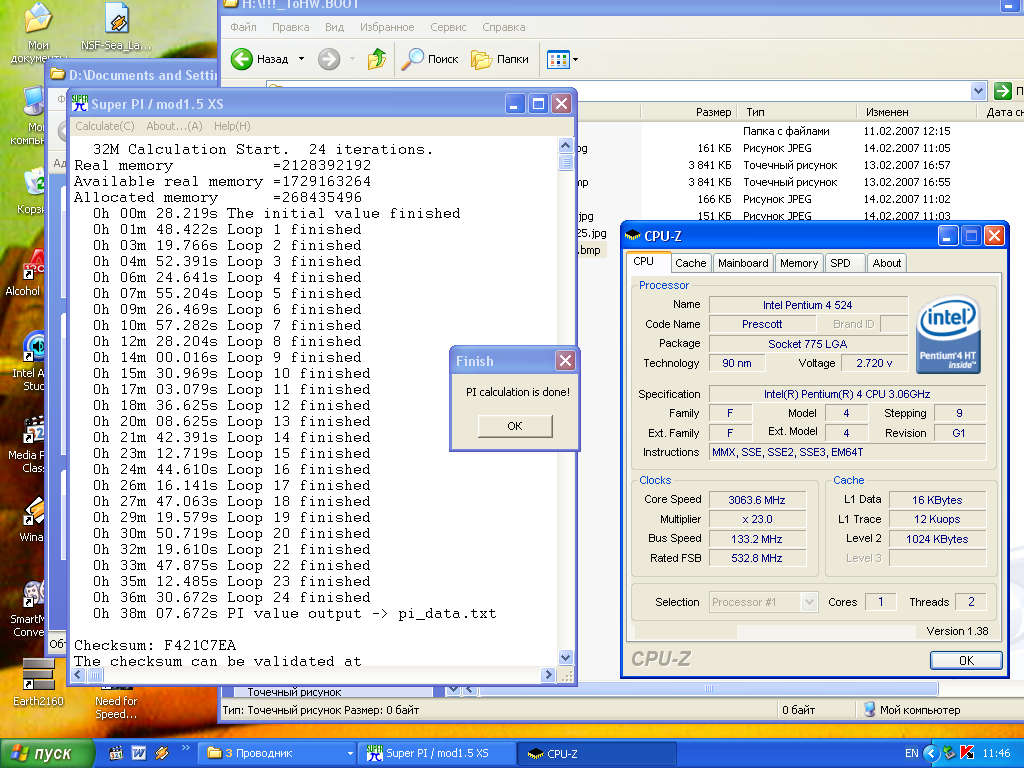The width and height of the screenshot is (1024, 768).
Task: Click the Мой компьютер status bar icon
Action: 869,709
